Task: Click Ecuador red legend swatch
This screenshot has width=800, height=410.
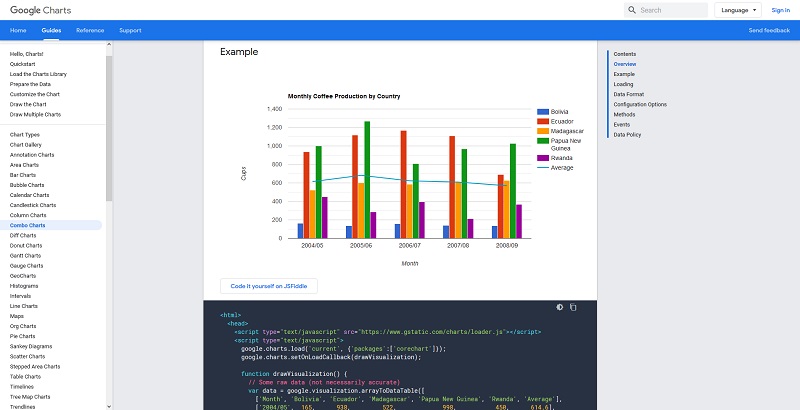Action: (x=543, y=121)
